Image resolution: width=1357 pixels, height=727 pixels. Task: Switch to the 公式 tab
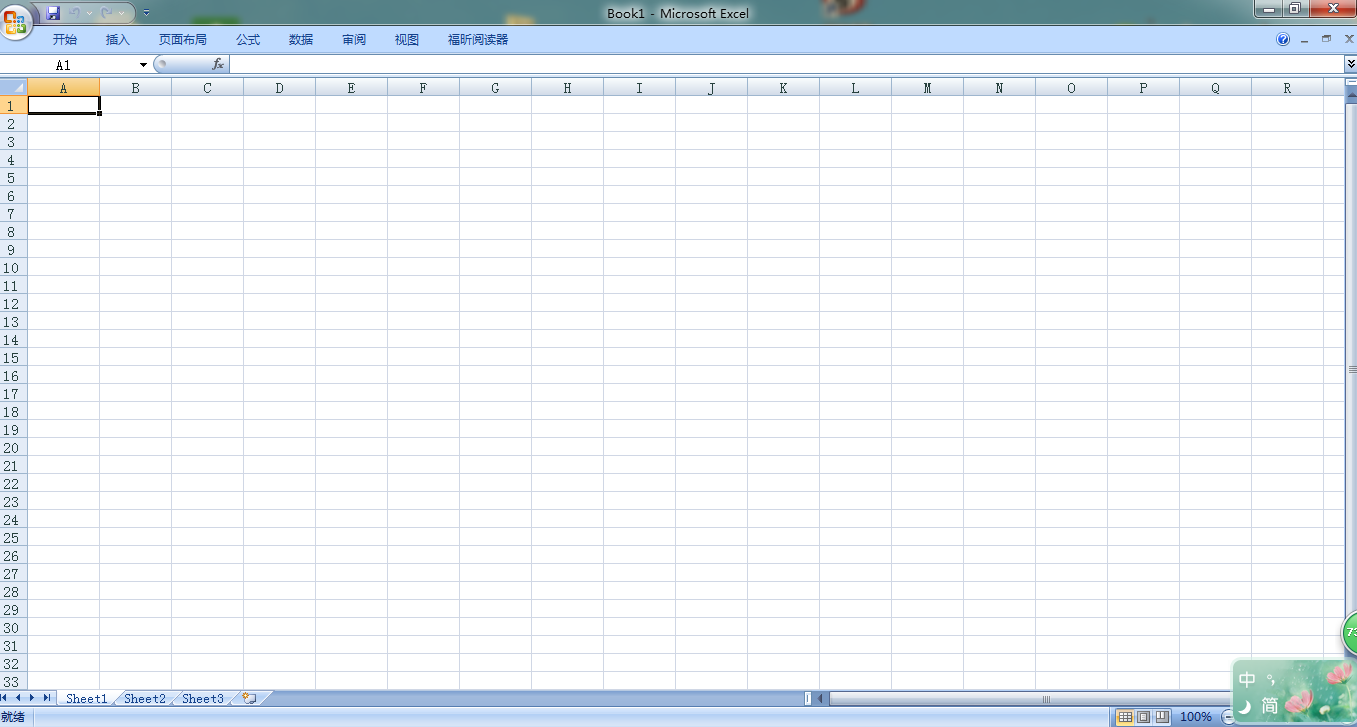click(248, 40)
